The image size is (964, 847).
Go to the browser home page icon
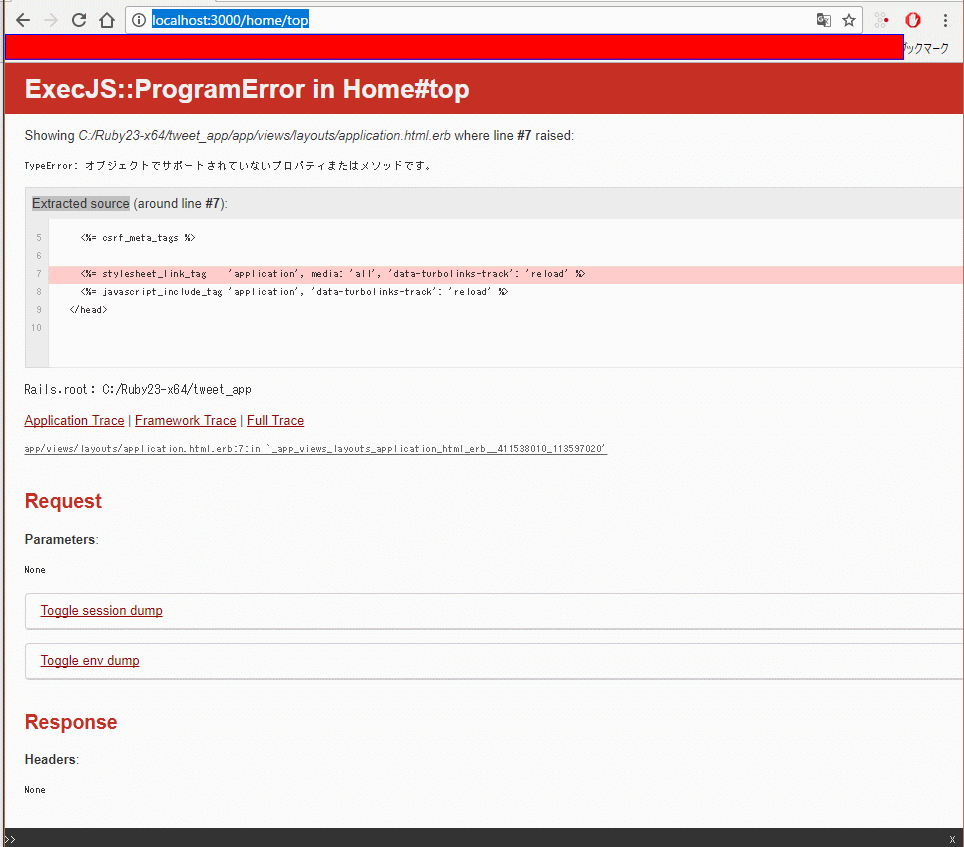(107, 20)
